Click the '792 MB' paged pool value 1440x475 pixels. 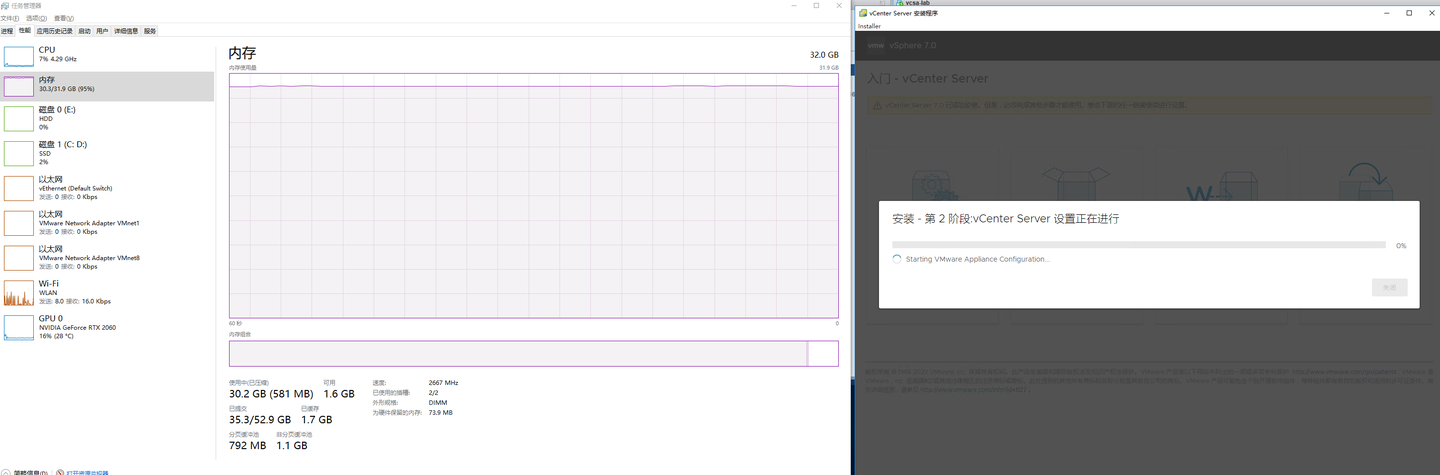(x=248, y=445)
